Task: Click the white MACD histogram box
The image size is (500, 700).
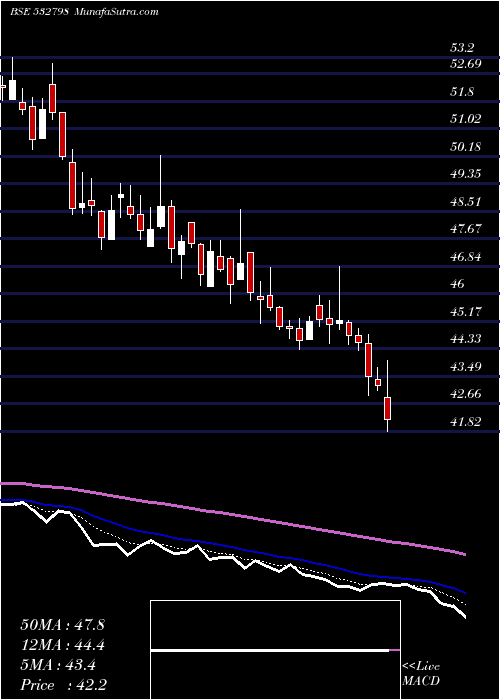Action: (x=275, y=650)
